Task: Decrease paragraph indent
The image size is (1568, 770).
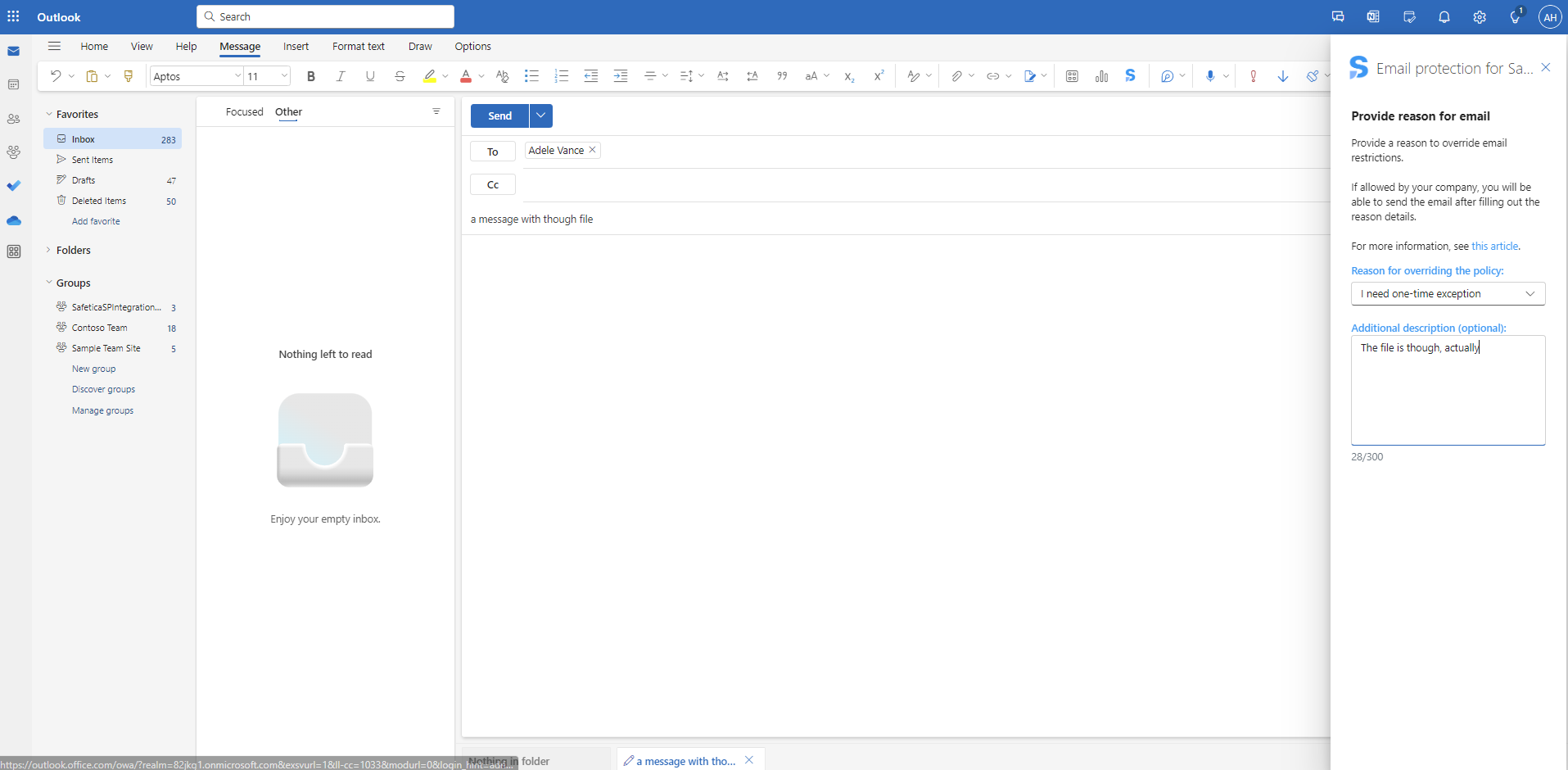Action: [590, 76]
